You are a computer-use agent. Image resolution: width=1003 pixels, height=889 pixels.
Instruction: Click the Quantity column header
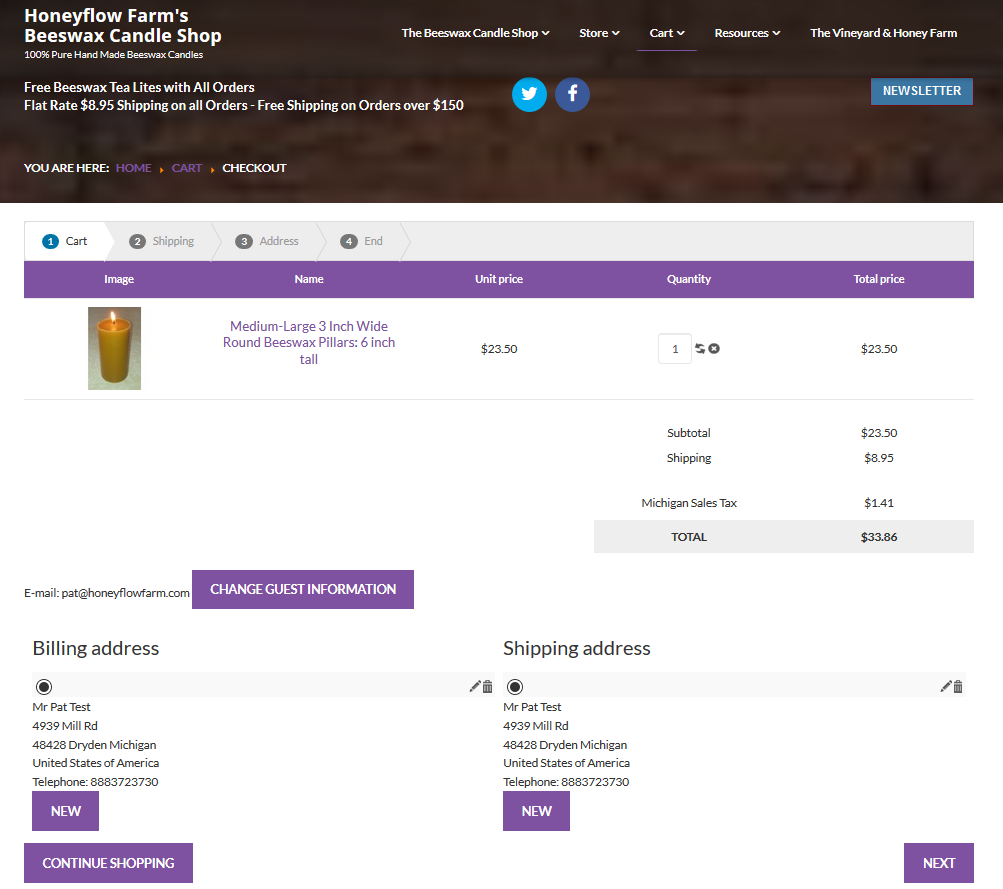pyautogui.click(x=689, y=279)
